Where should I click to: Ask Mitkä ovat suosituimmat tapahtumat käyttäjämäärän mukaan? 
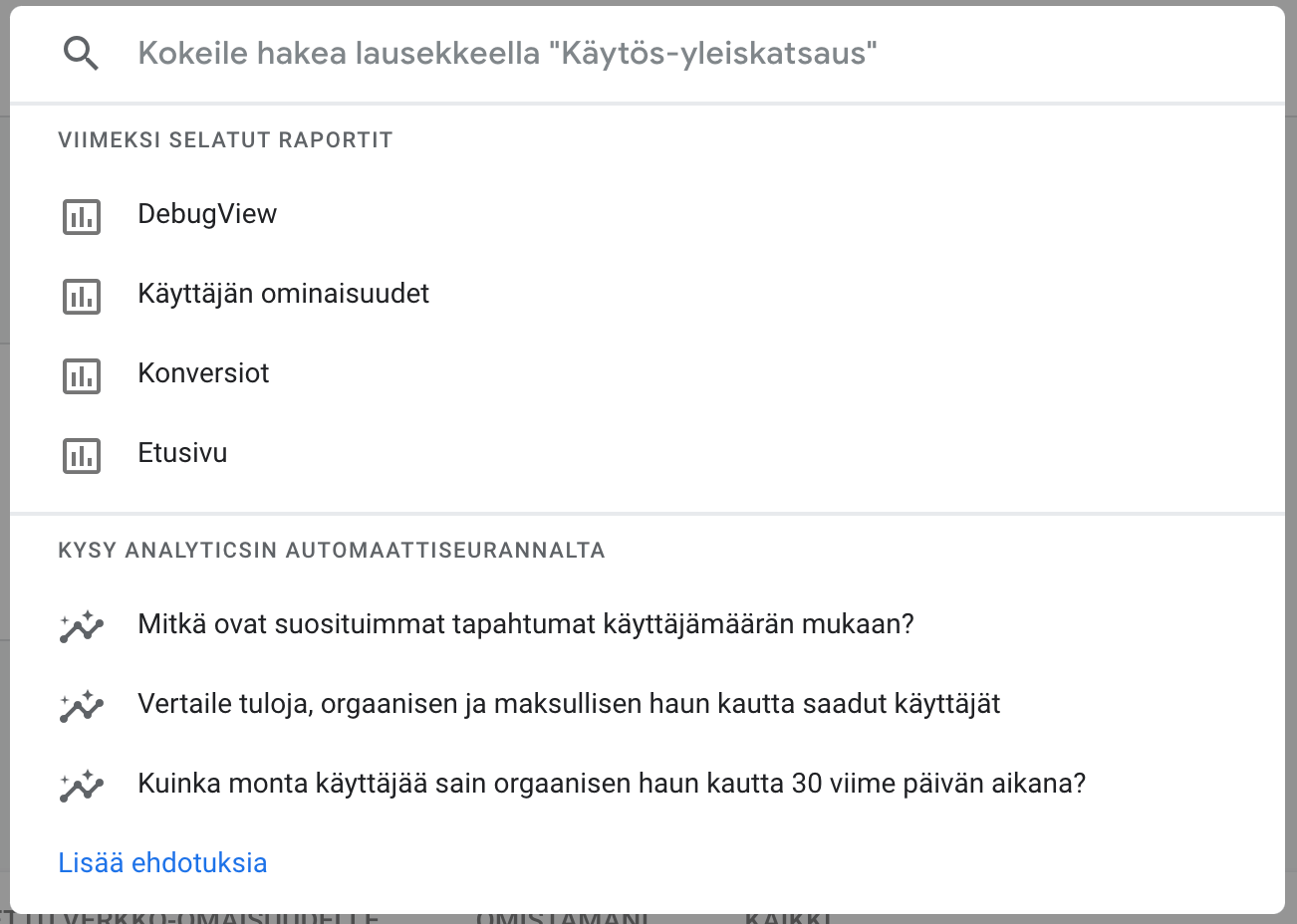(648, 624)
